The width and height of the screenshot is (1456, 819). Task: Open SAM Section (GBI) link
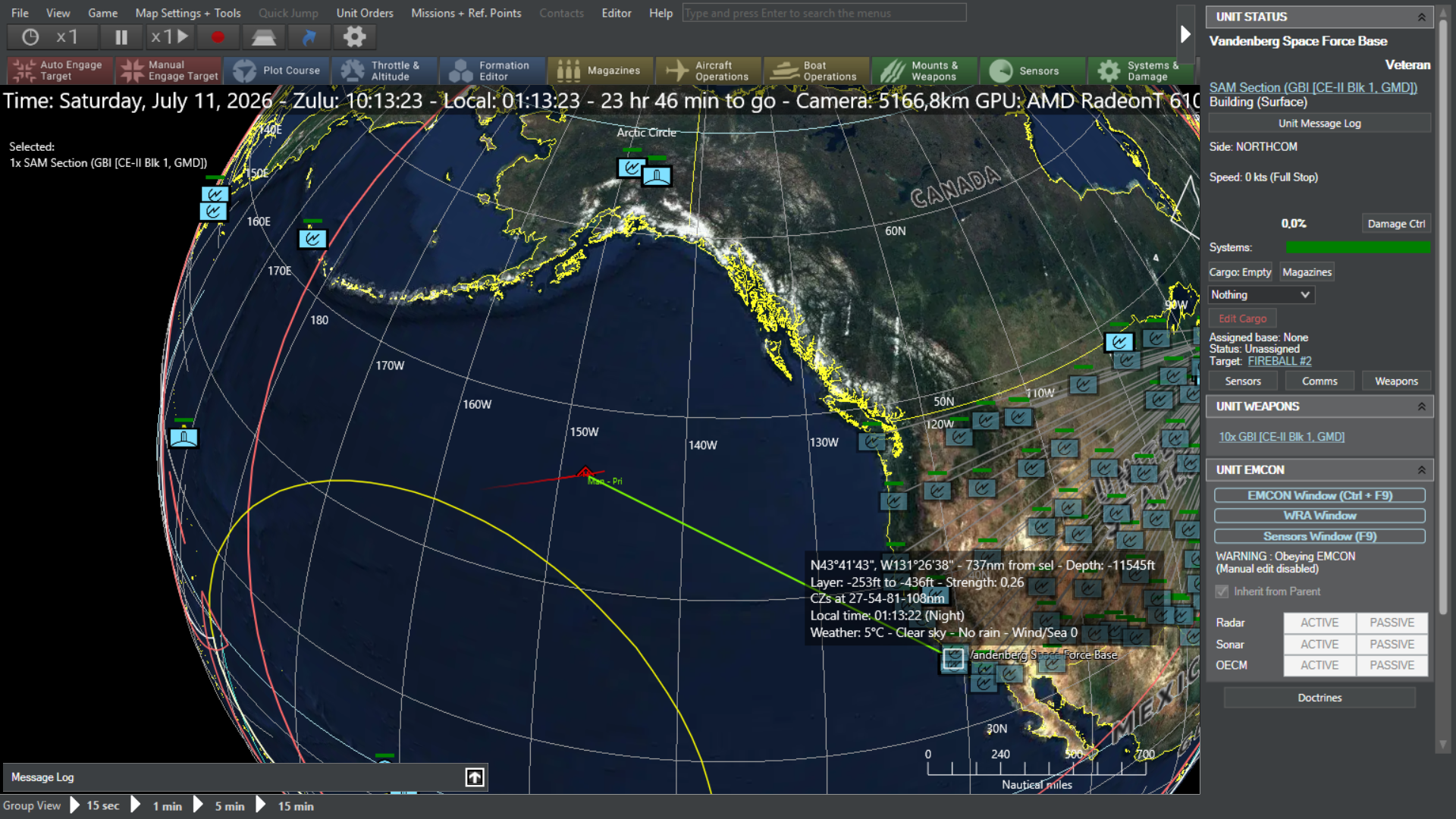pos(1313,88)
